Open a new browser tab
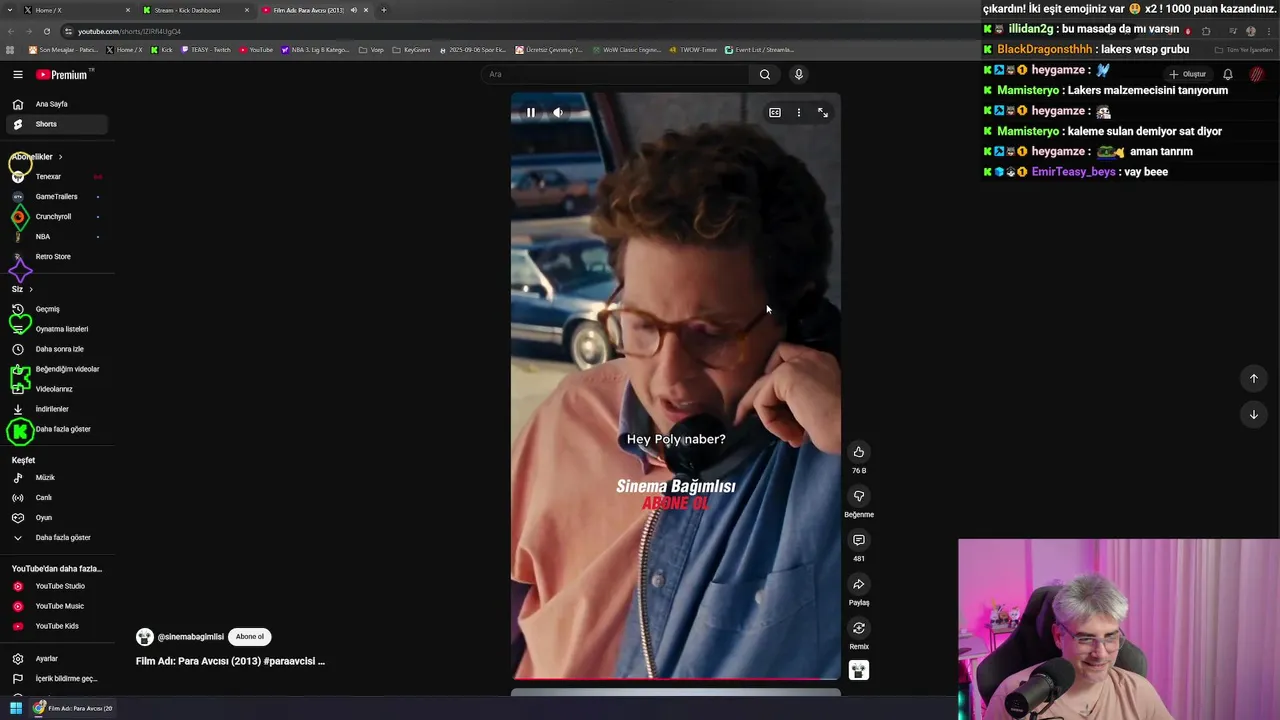Image resolution: width=1280 pixels, height=720 pixels. (x=384, y=10)
